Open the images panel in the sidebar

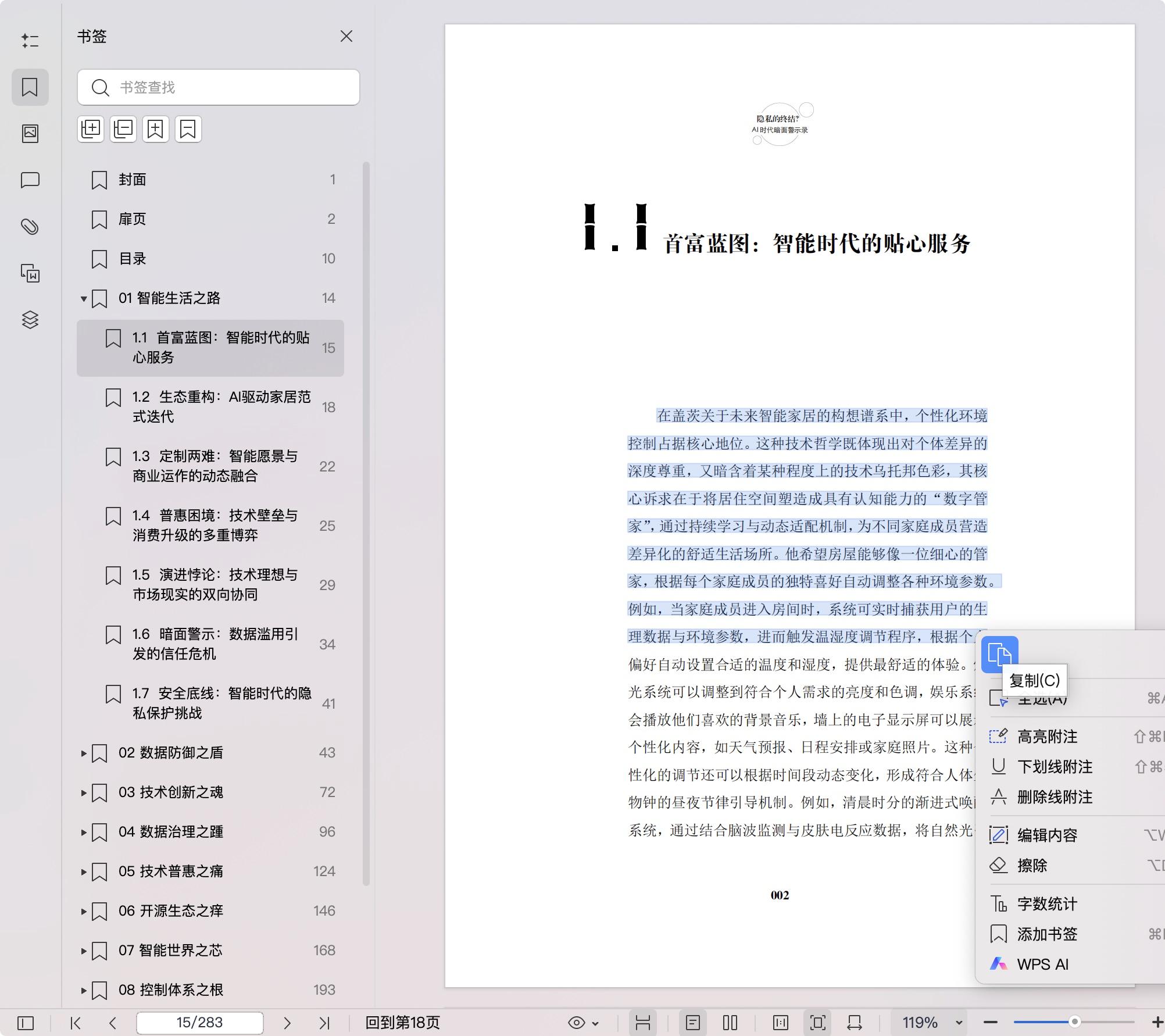[30, 133]
